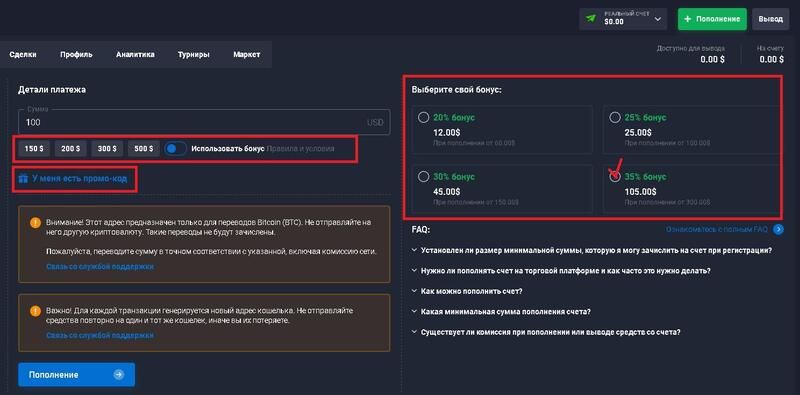Select the 30% бонус radio option
Viewport: 800px width, 395px height.
[x=423, y=177]
